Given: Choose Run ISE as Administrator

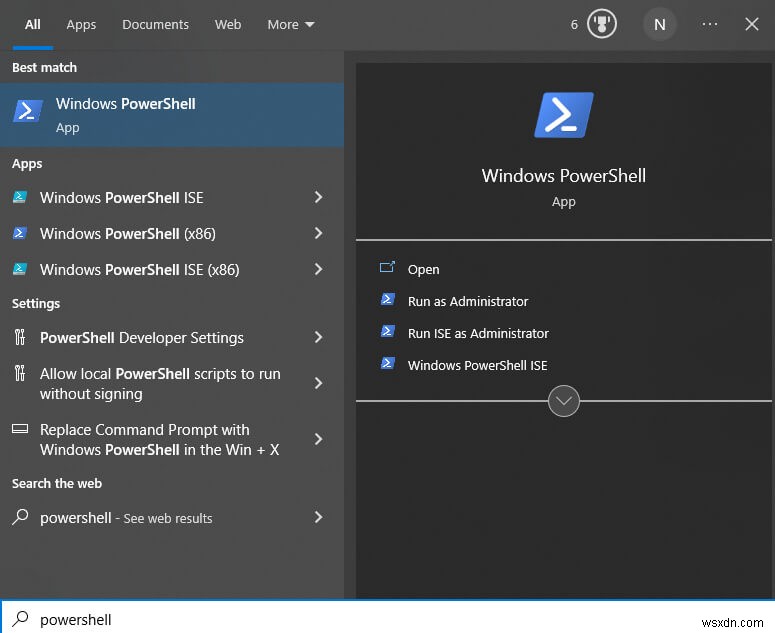Looking at the screenshot, I should pyautogui.click(x=478, y=334).
